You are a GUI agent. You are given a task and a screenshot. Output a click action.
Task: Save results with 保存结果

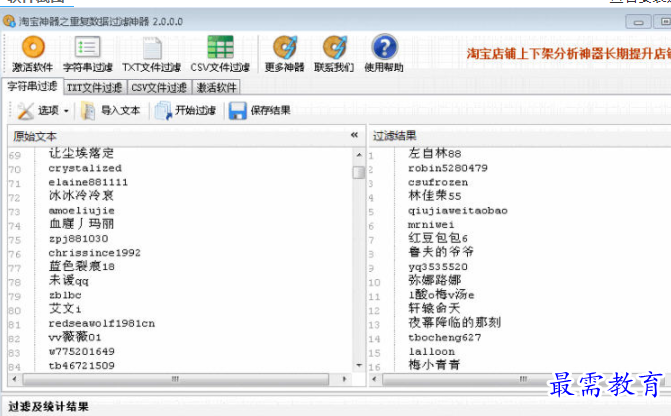point(260,110)
